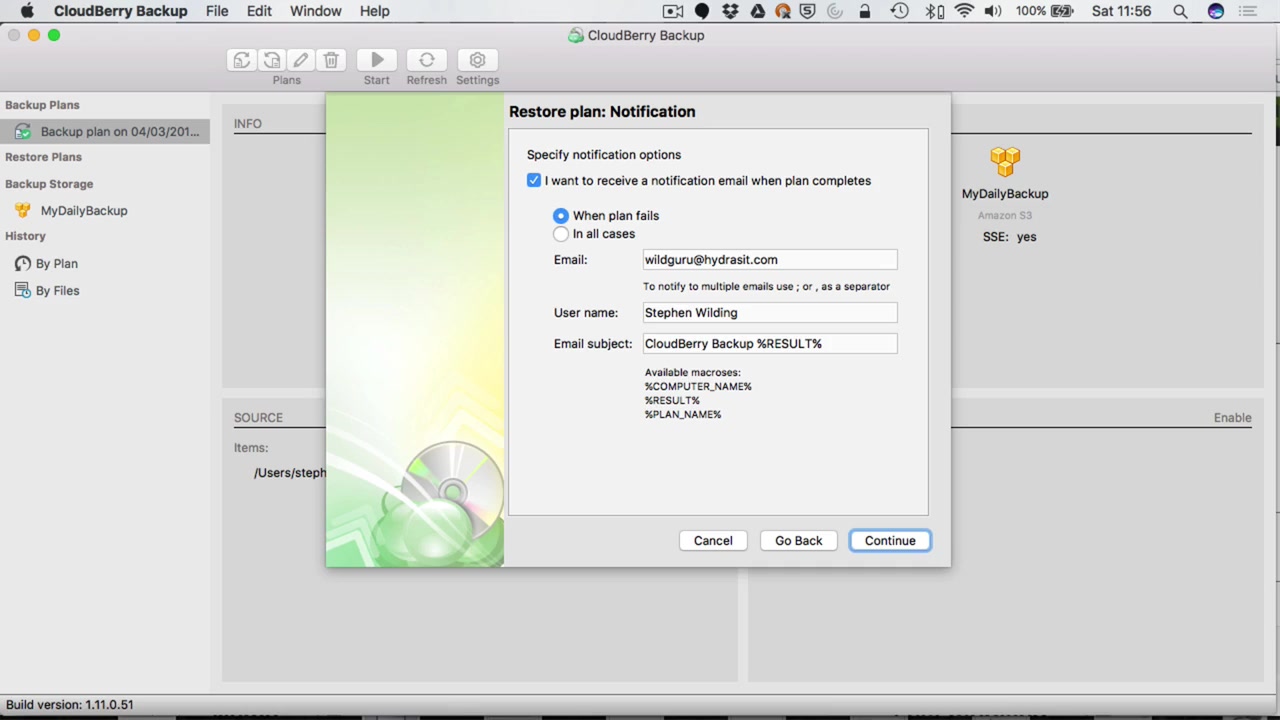
Task: Click the screen recording camera menu bar icon
Action: coord(673,11)
